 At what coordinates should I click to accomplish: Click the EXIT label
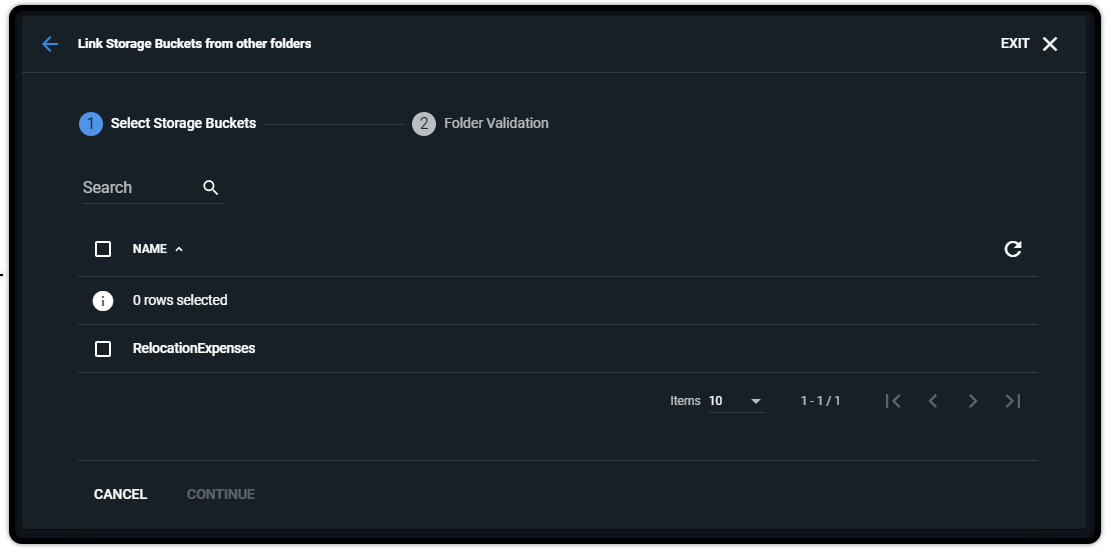tap(1015, 44)
